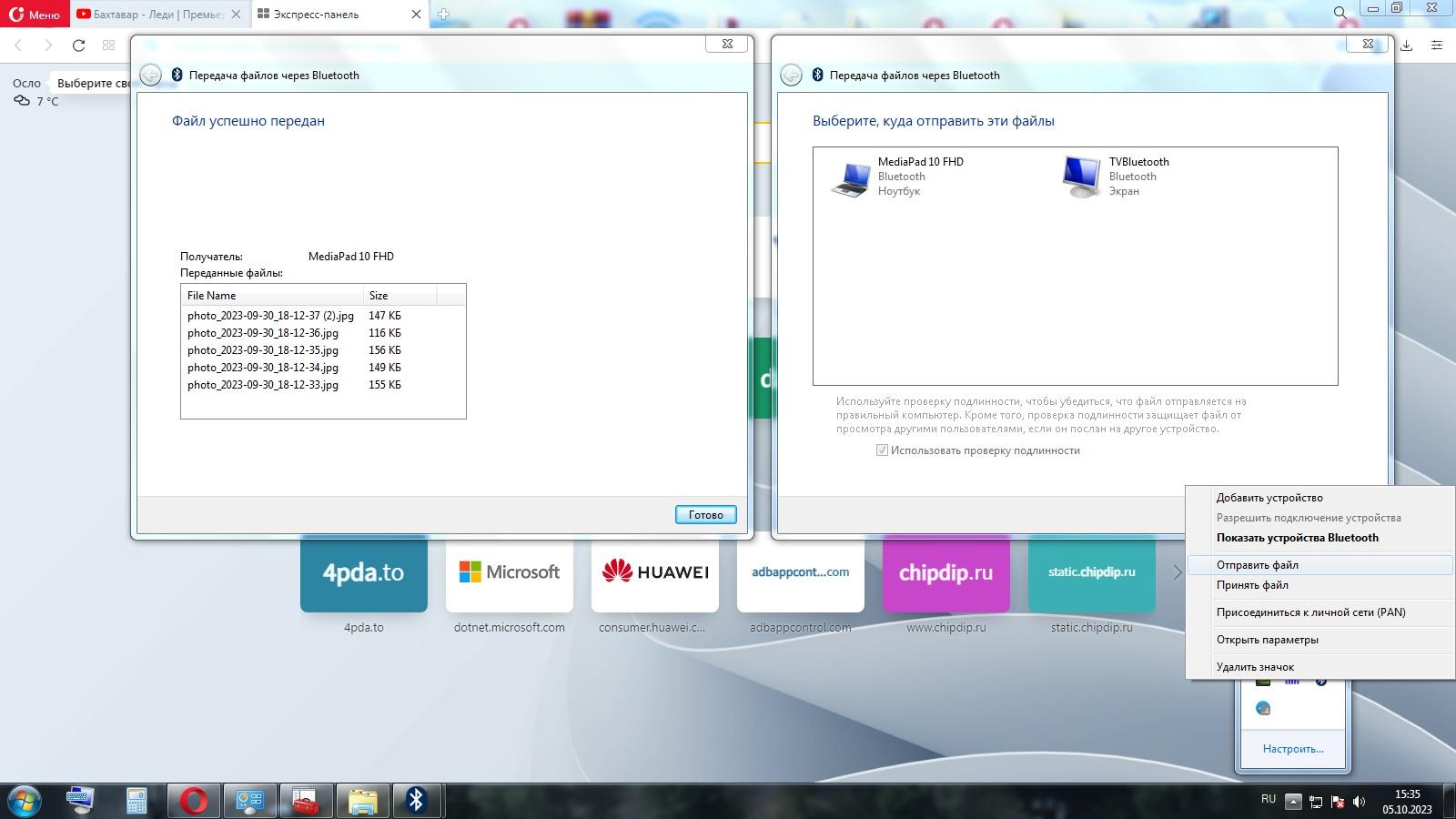
Task: Switch to Opera in the taskbar
Action: pos(194,801)
